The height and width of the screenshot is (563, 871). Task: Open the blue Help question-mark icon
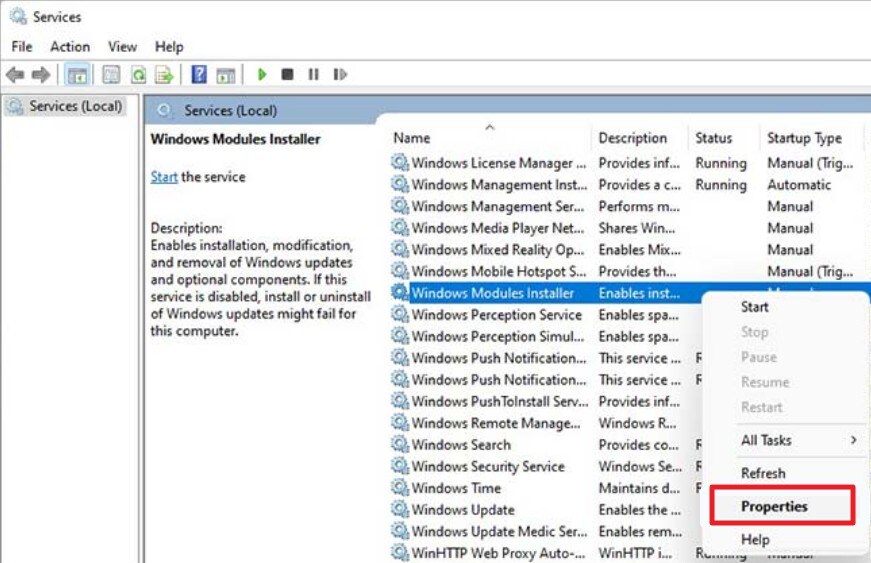pyautogui.click(x=199, y=74)
